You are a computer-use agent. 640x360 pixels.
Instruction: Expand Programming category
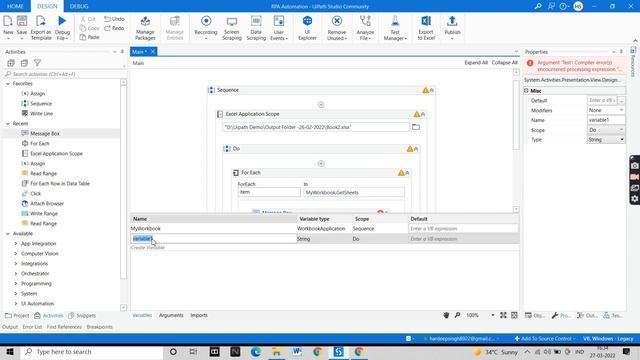[16, 284]
